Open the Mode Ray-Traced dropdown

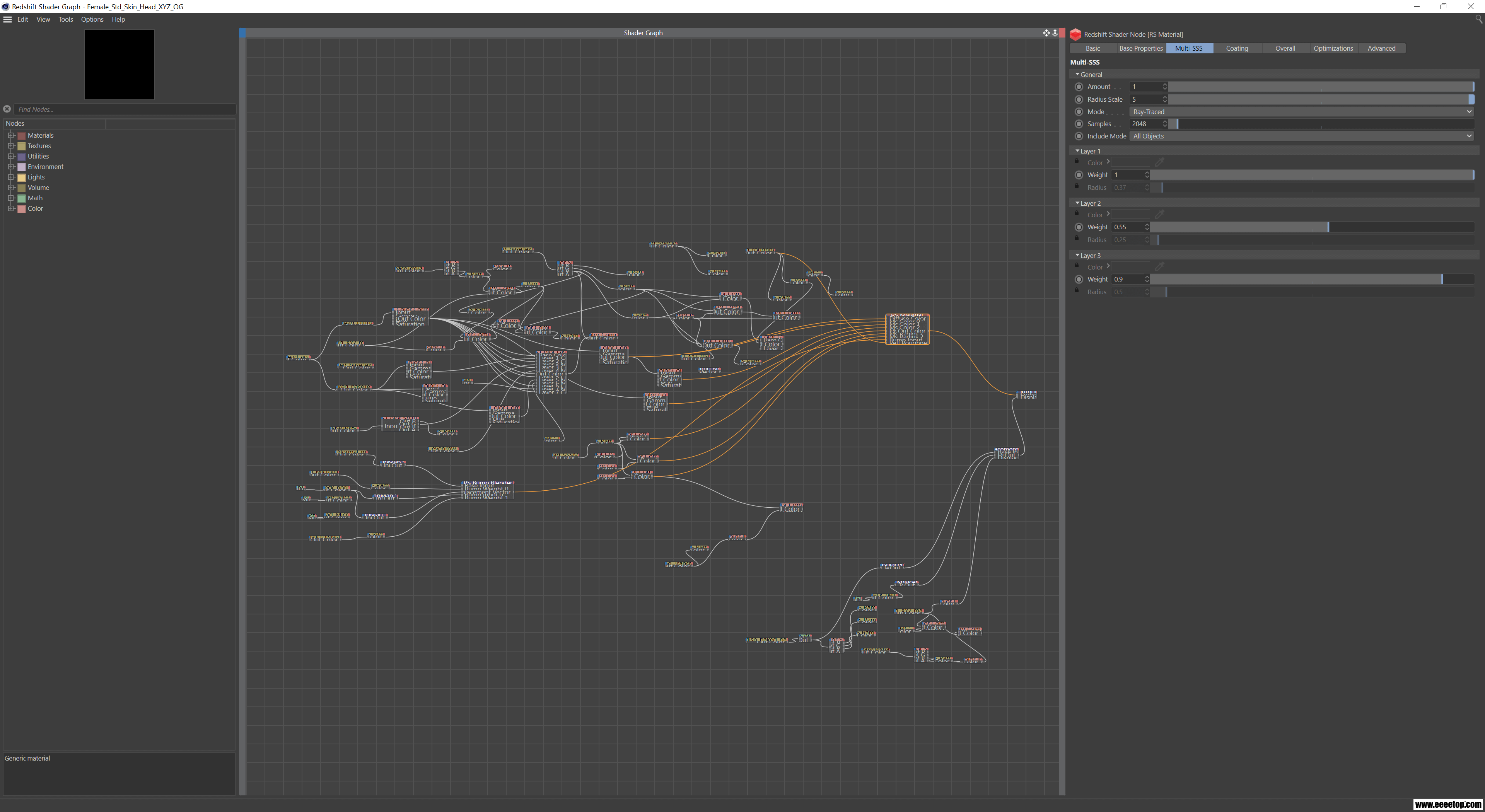1302,112
